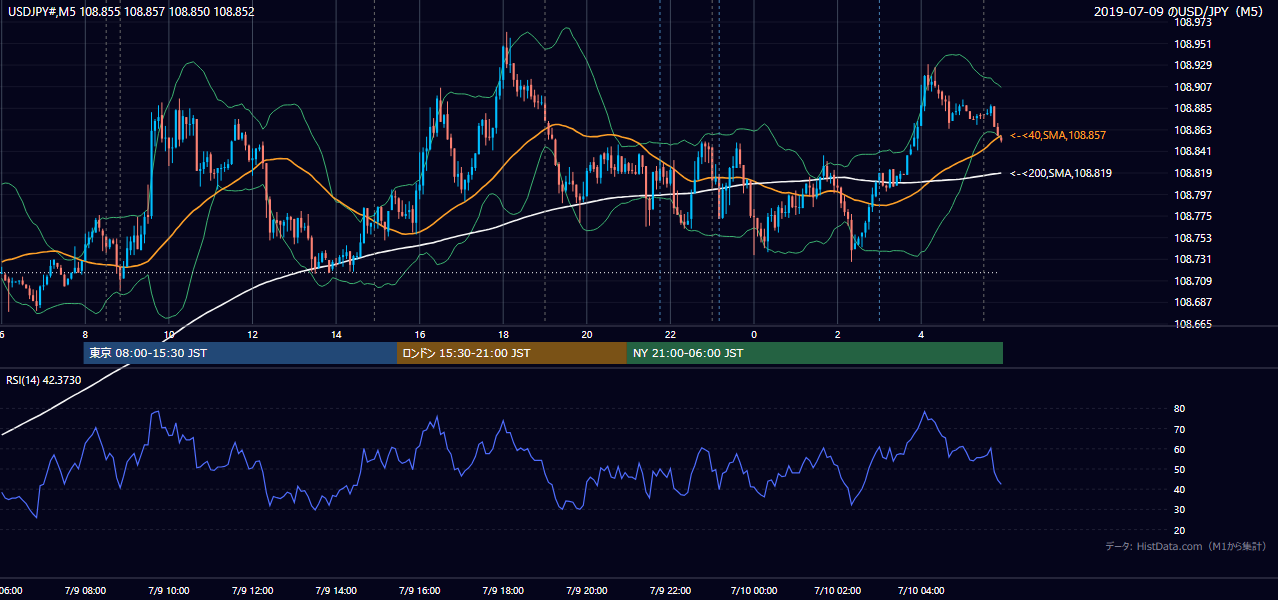This screenshot has width=1278, height=600.
Task: Click the 7/9 14:00 time label
Action: click(x=336, y=591)
